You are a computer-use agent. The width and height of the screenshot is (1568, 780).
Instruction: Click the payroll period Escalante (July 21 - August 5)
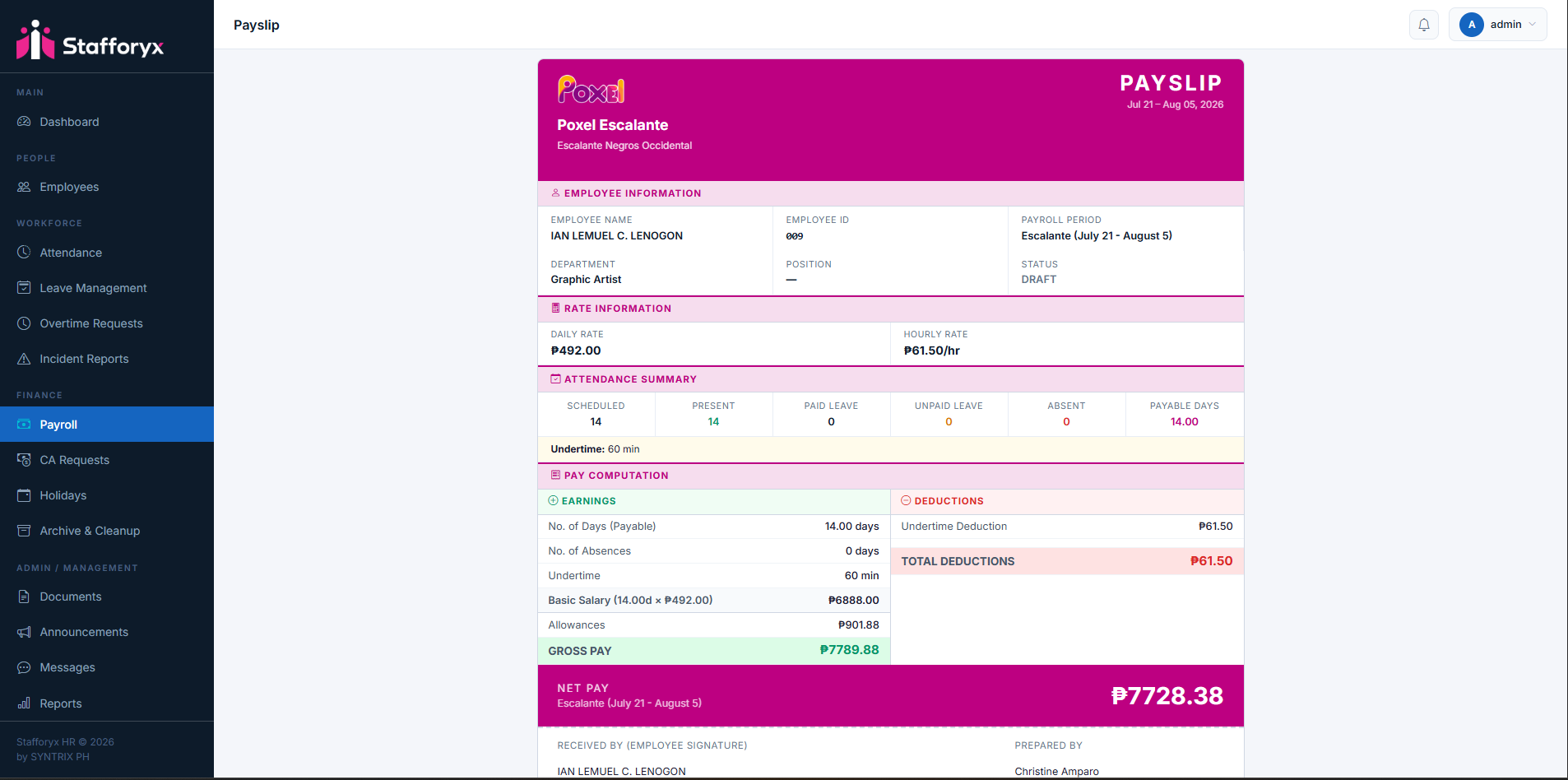click(x=1097, y=235)
